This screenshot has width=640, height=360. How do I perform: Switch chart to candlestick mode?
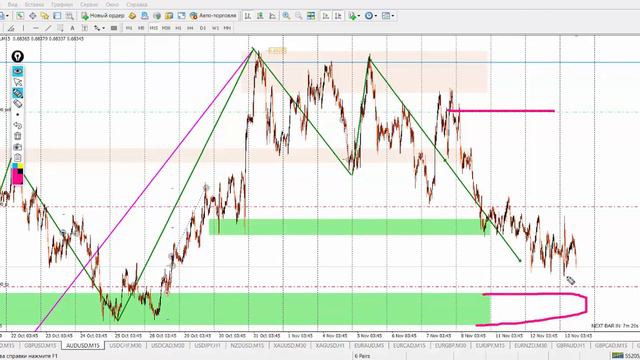coord(260,16)
